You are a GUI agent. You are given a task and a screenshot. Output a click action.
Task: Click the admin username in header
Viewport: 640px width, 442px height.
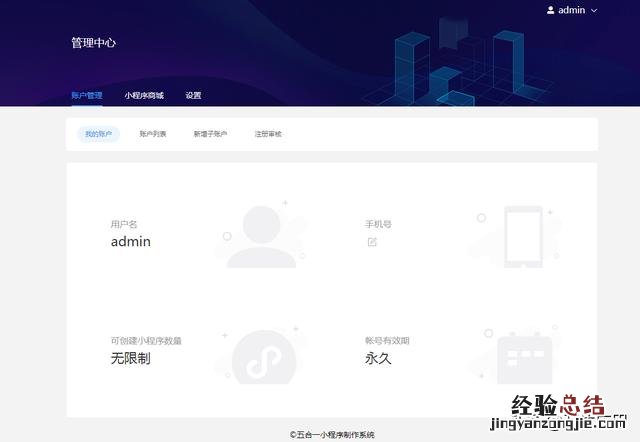[x=571, y=10]
